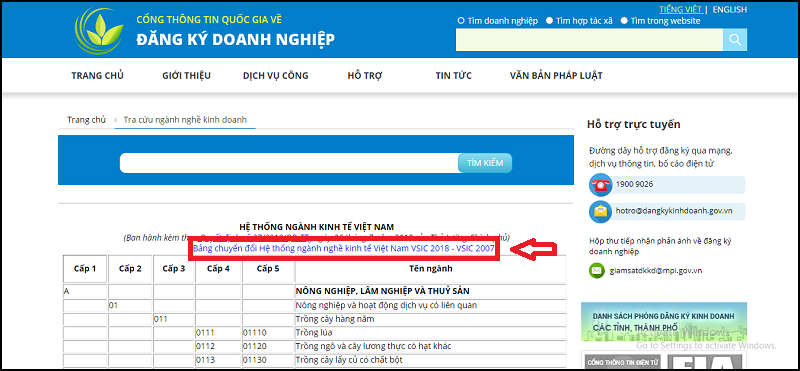Focus the header enterprise search field
Screen dimensions: 800x371
[589, 40]
